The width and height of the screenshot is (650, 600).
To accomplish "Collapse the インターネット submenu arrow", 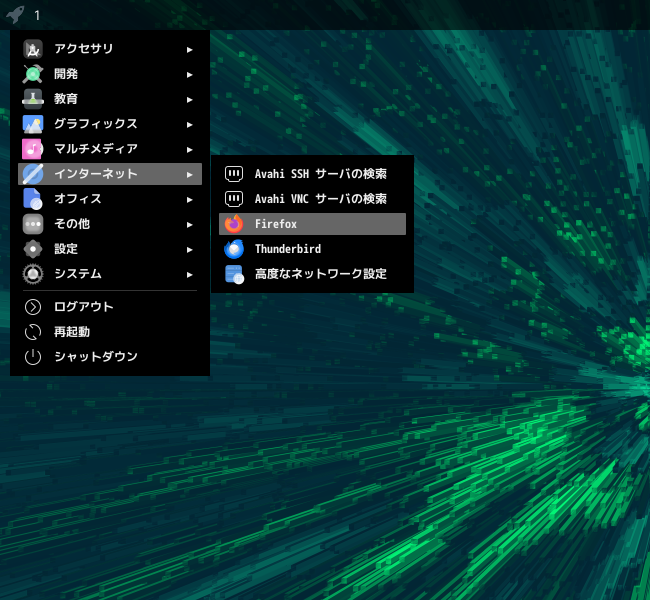I will [189, 175].
